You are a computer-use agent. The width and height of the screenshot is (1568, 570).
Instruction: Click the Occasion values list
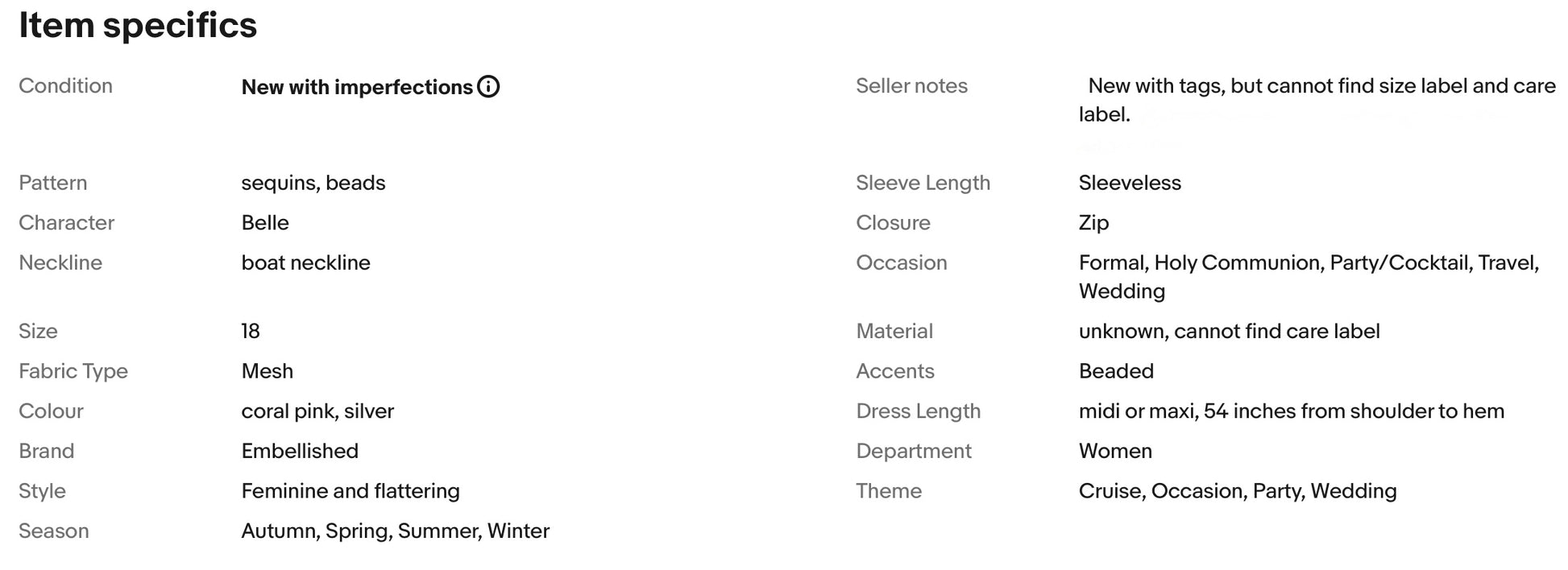pyautogui.click(x=1309, y=277)
